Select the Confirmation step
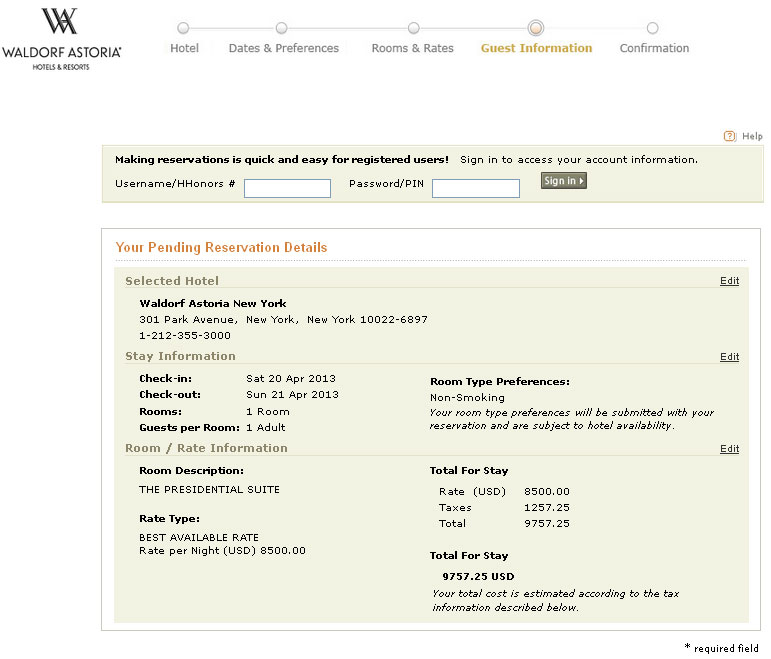 click(654, 48)
